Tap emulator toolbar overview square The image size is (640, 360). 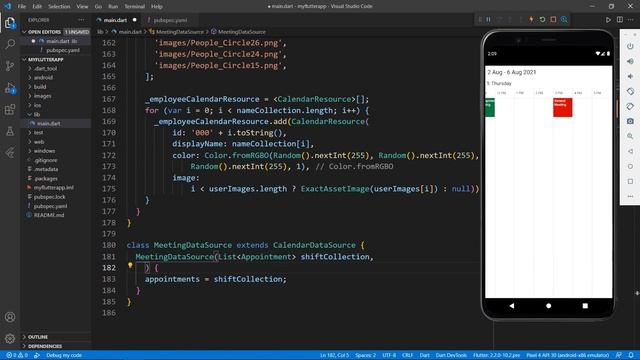click(630, 181)
